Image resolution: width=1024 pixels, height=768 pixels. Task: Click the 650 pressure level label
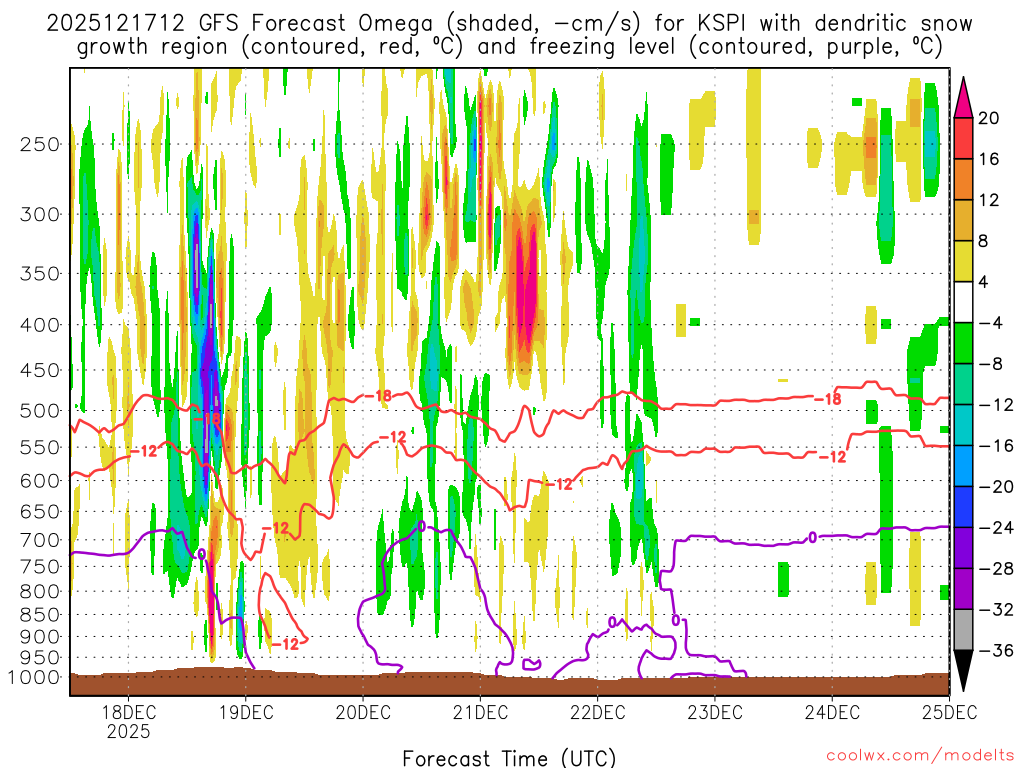(40, 511)
